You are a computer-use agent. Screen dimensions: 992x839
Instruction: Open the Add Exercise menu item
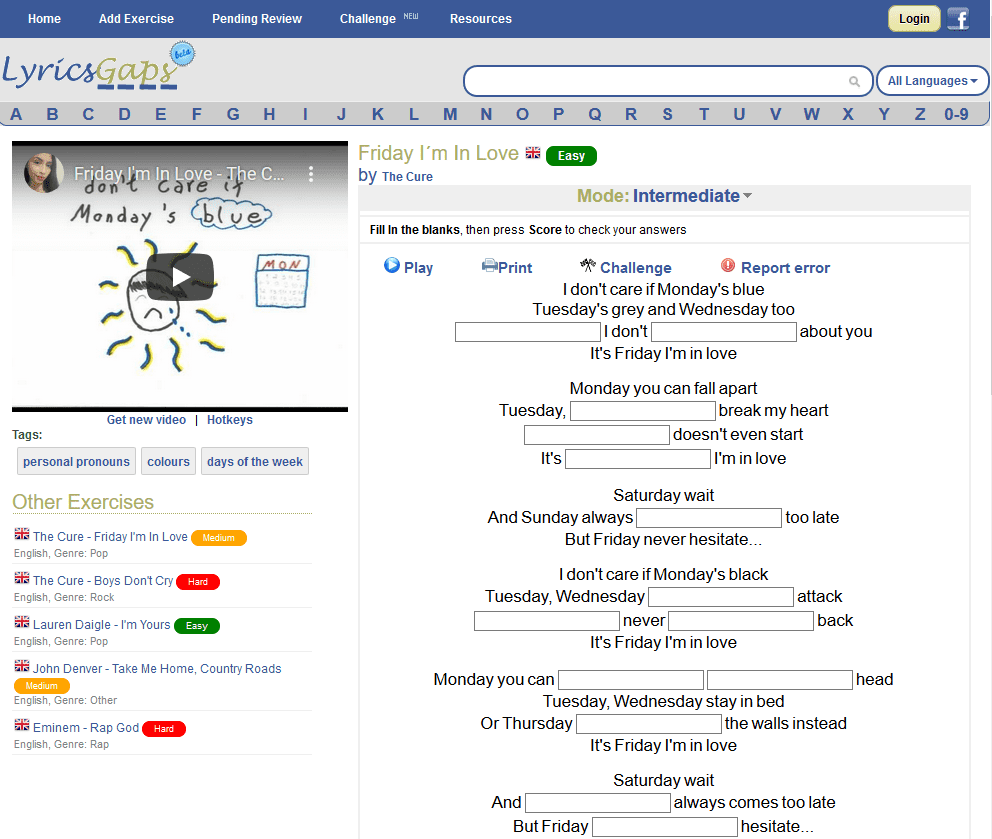136,19
